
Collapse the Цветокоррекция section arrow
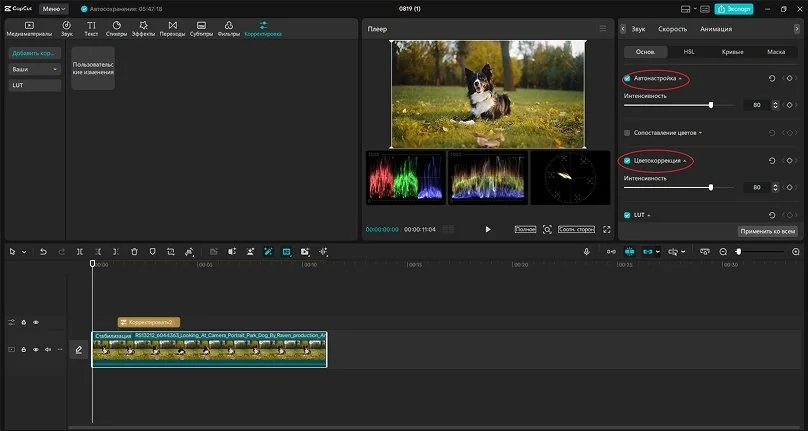[x=684, y=161]
